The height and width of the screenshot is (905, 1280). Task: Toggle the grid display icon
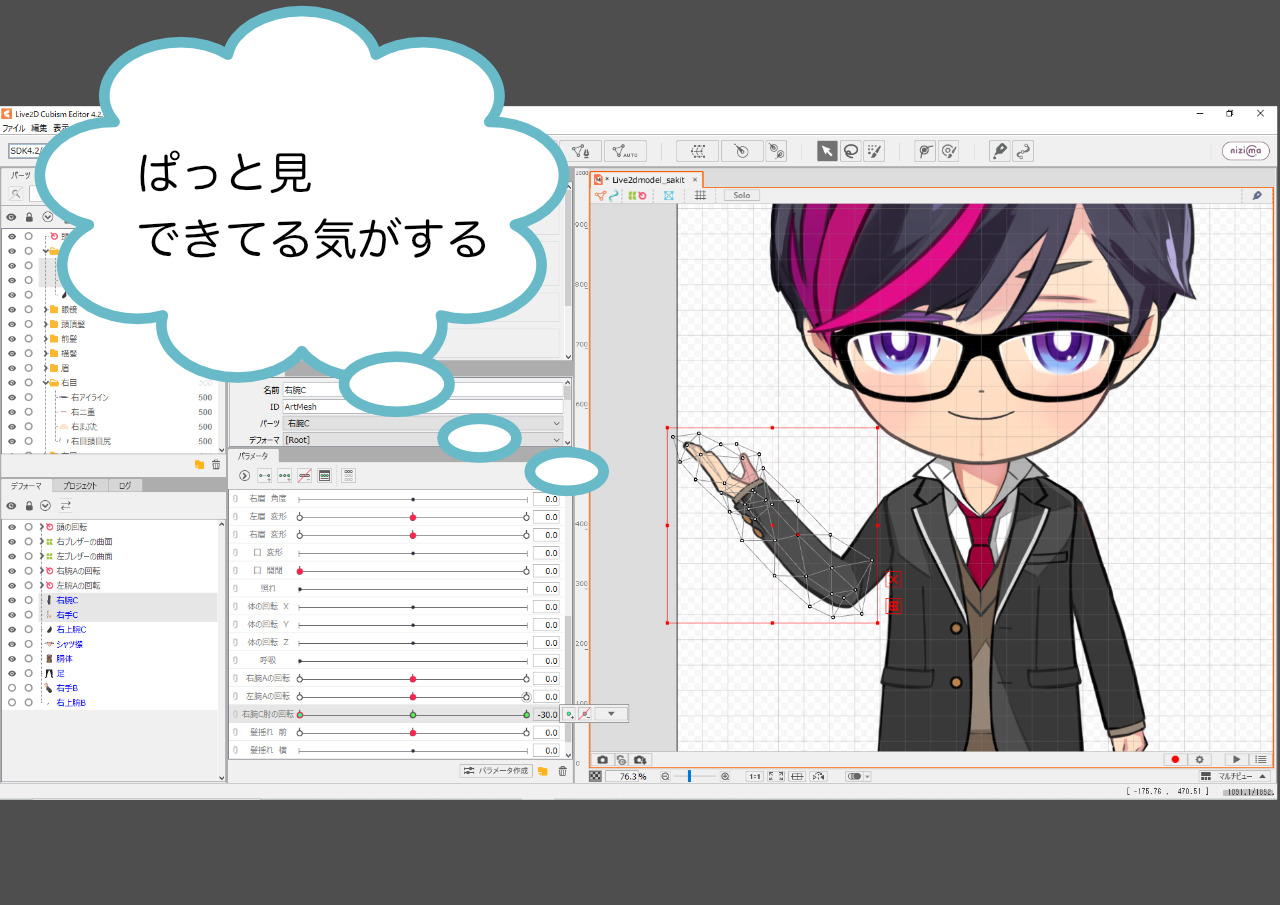point(700,195)
